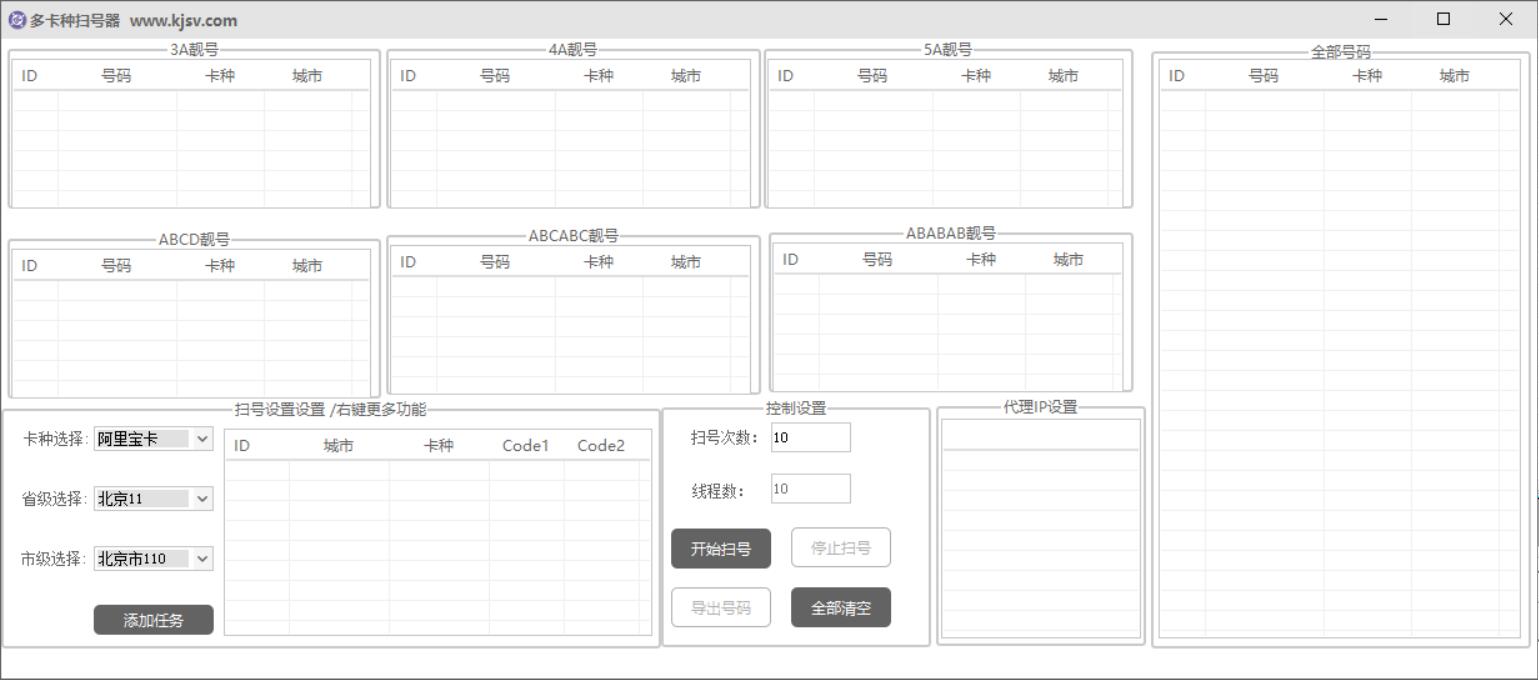The height and width of the screenshot is (680, 1539).
Task: Click the 停止扫号 stop scanning button
Action: click(x=840, y=548)
